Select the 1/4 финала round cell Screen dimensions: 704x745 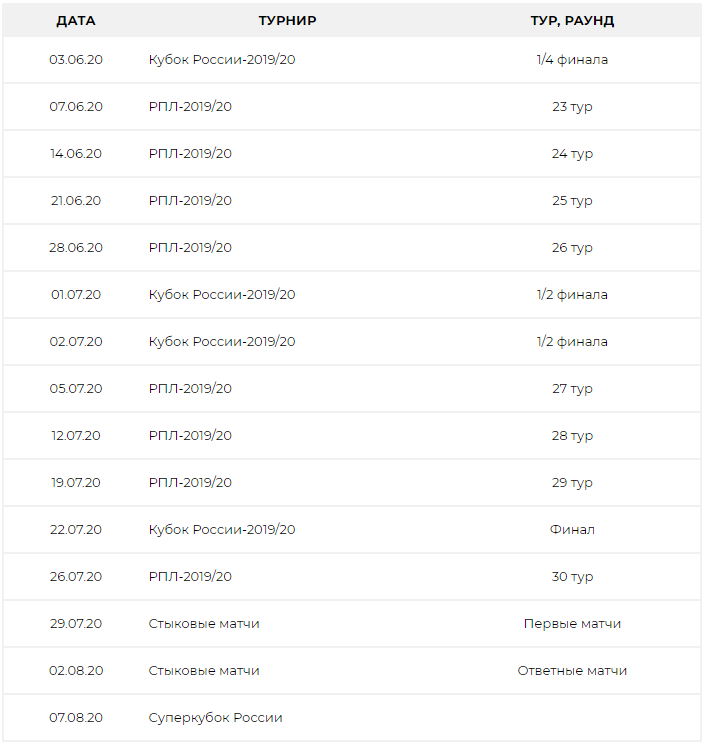coord(572,59)
